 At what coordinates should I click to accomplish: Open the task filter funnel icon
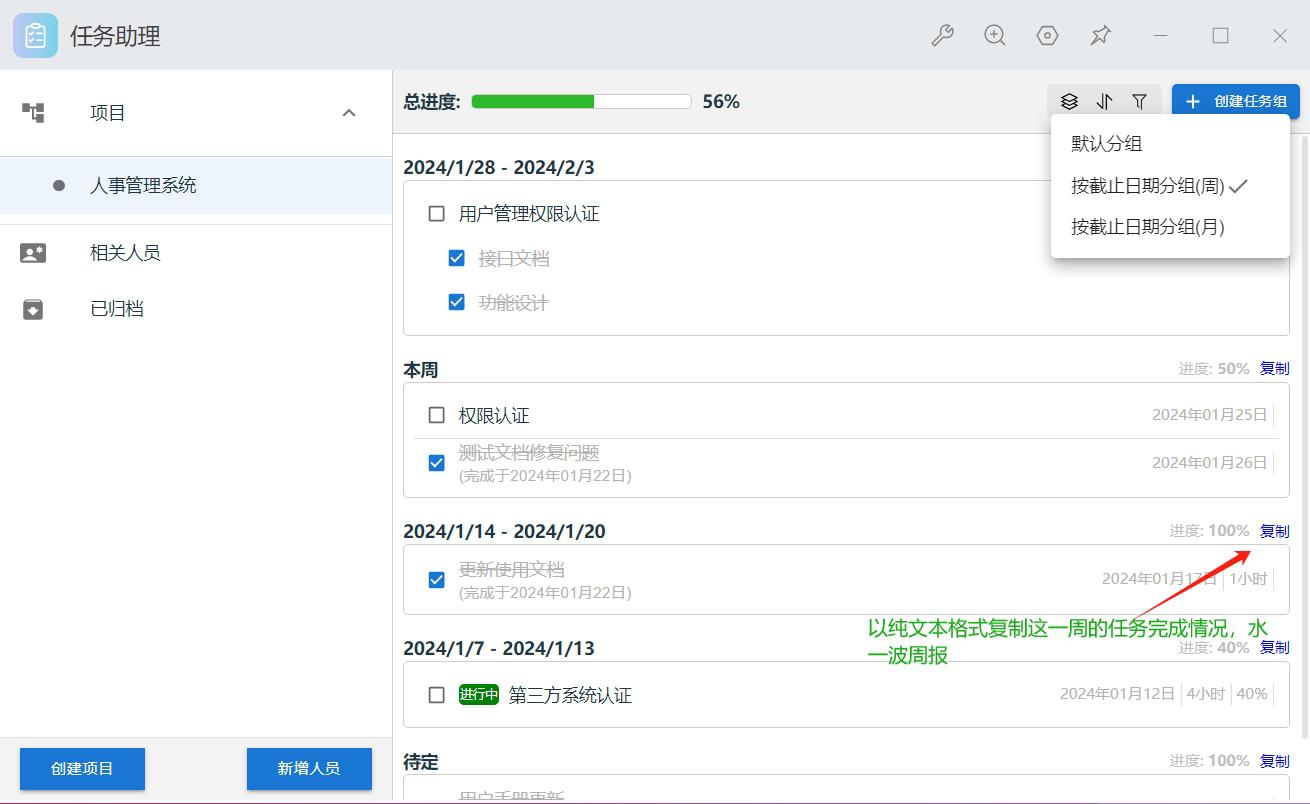(1139, 101)
